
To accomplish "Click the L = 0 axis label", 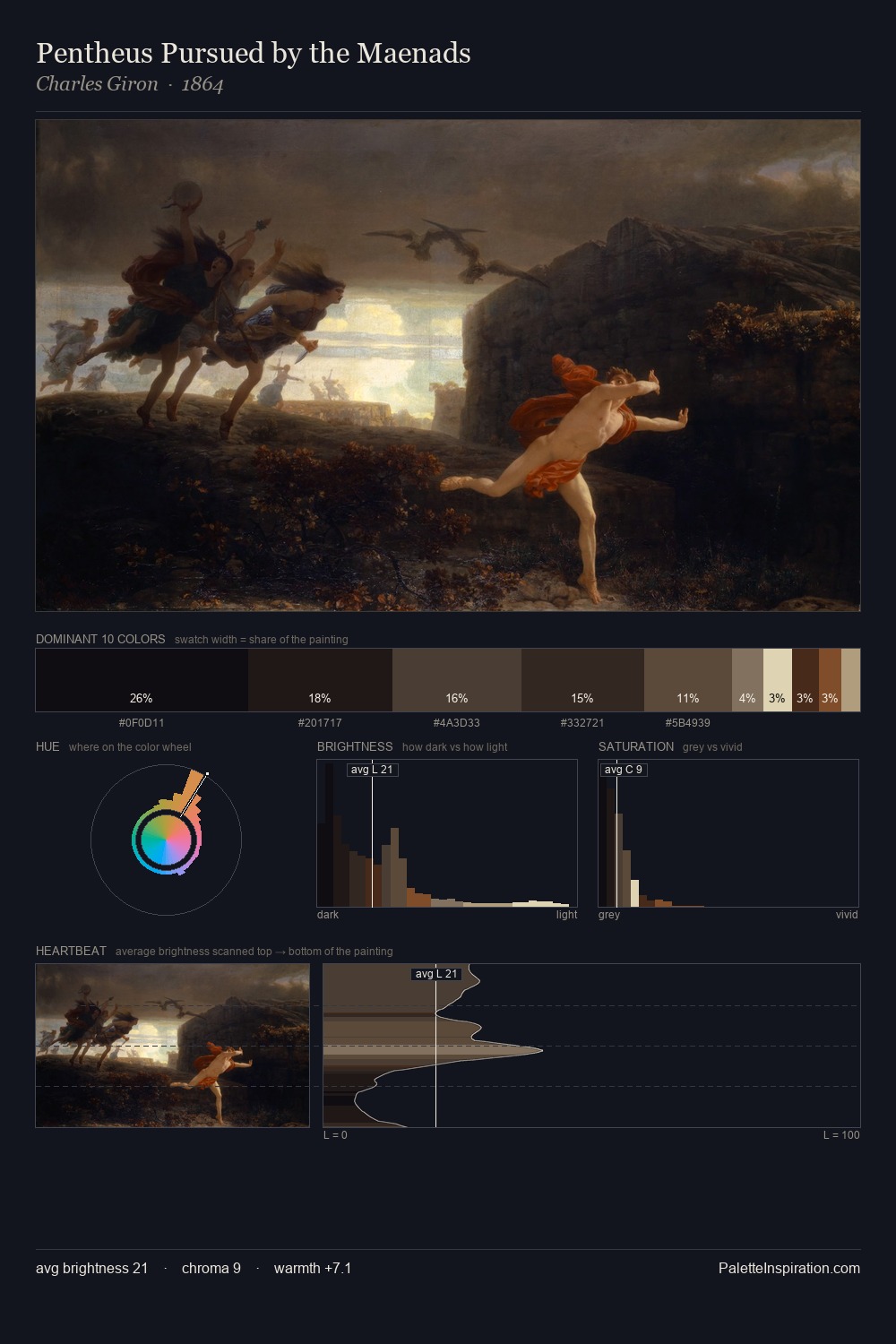I will (x=335, y=1135).
